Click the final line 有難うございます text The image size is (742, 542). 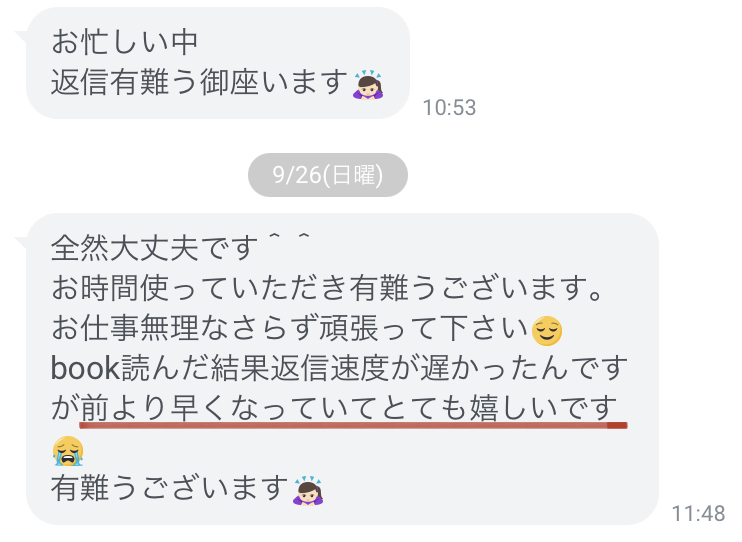(x=169, y=489)
